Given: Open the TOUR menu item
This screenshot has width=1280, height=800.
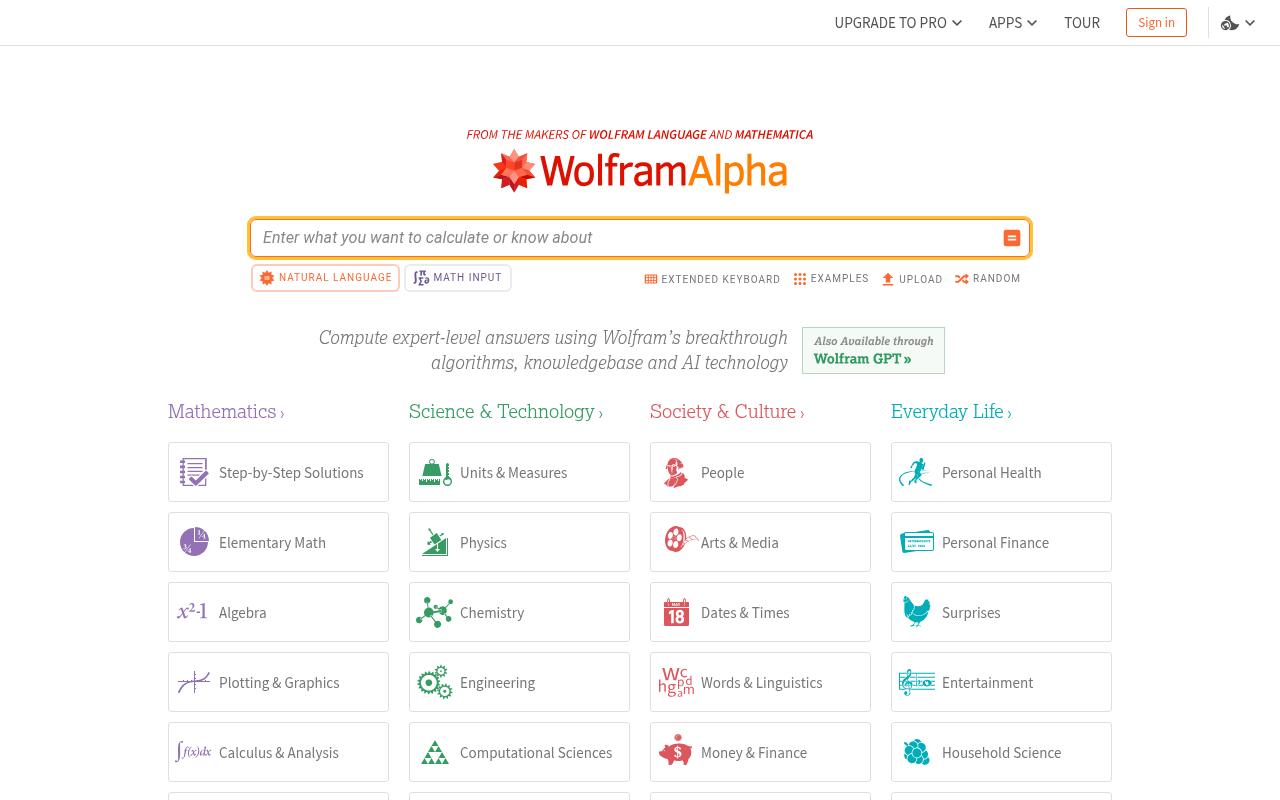Looking at the screenshot, I should [x=1081, y=21].
